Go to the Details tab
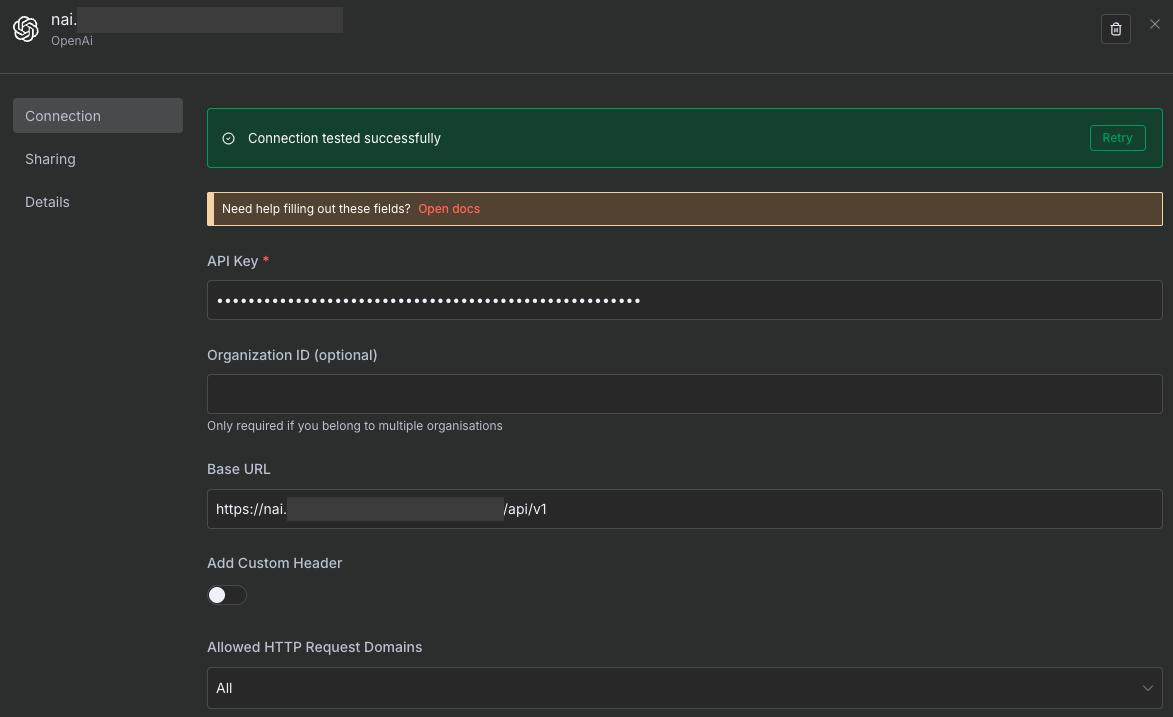The height and width of the screenshot is (717, 1173). 47,202
